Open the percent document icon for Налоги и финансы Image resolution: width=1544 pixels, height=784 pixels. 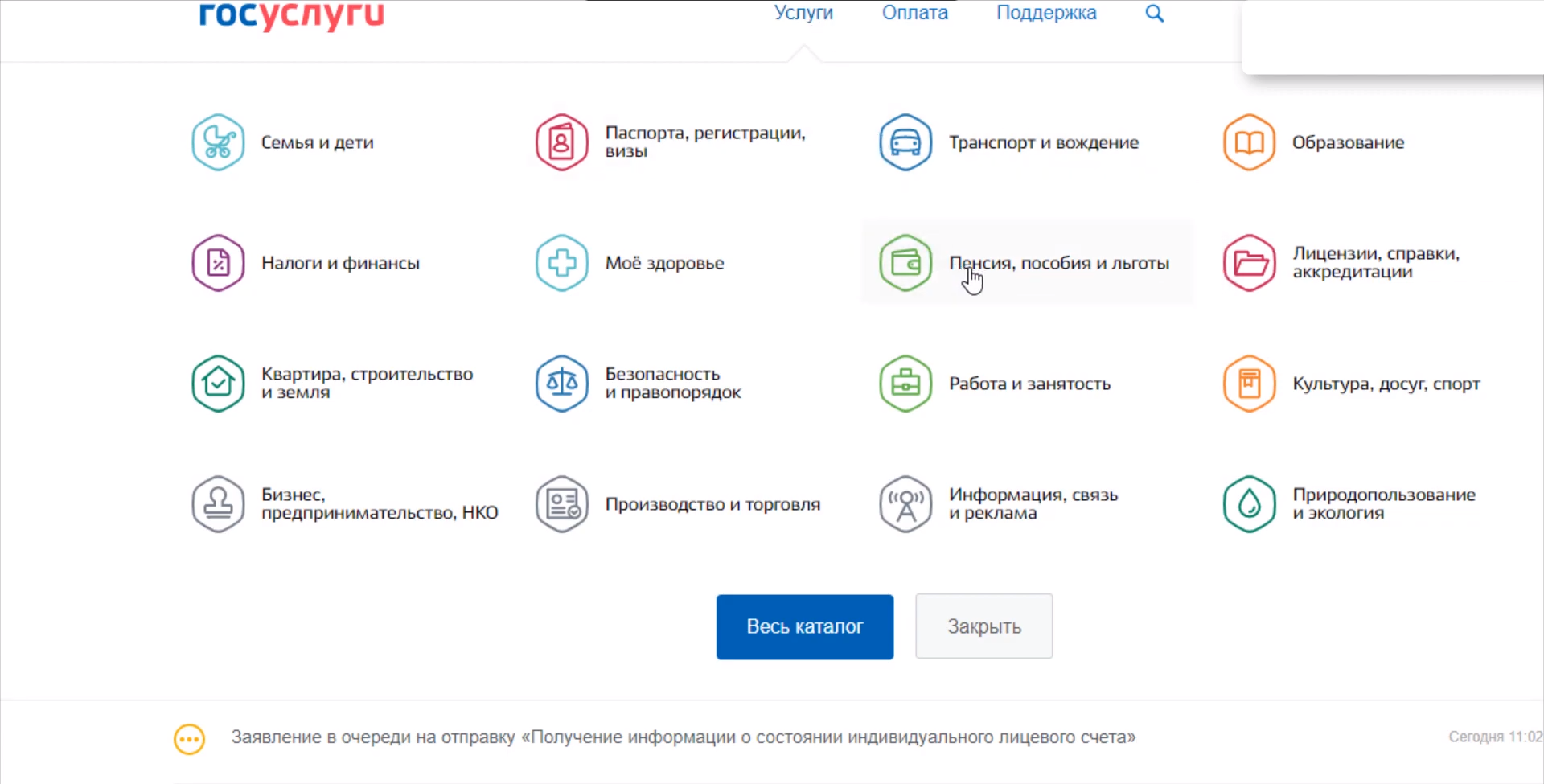218,263
